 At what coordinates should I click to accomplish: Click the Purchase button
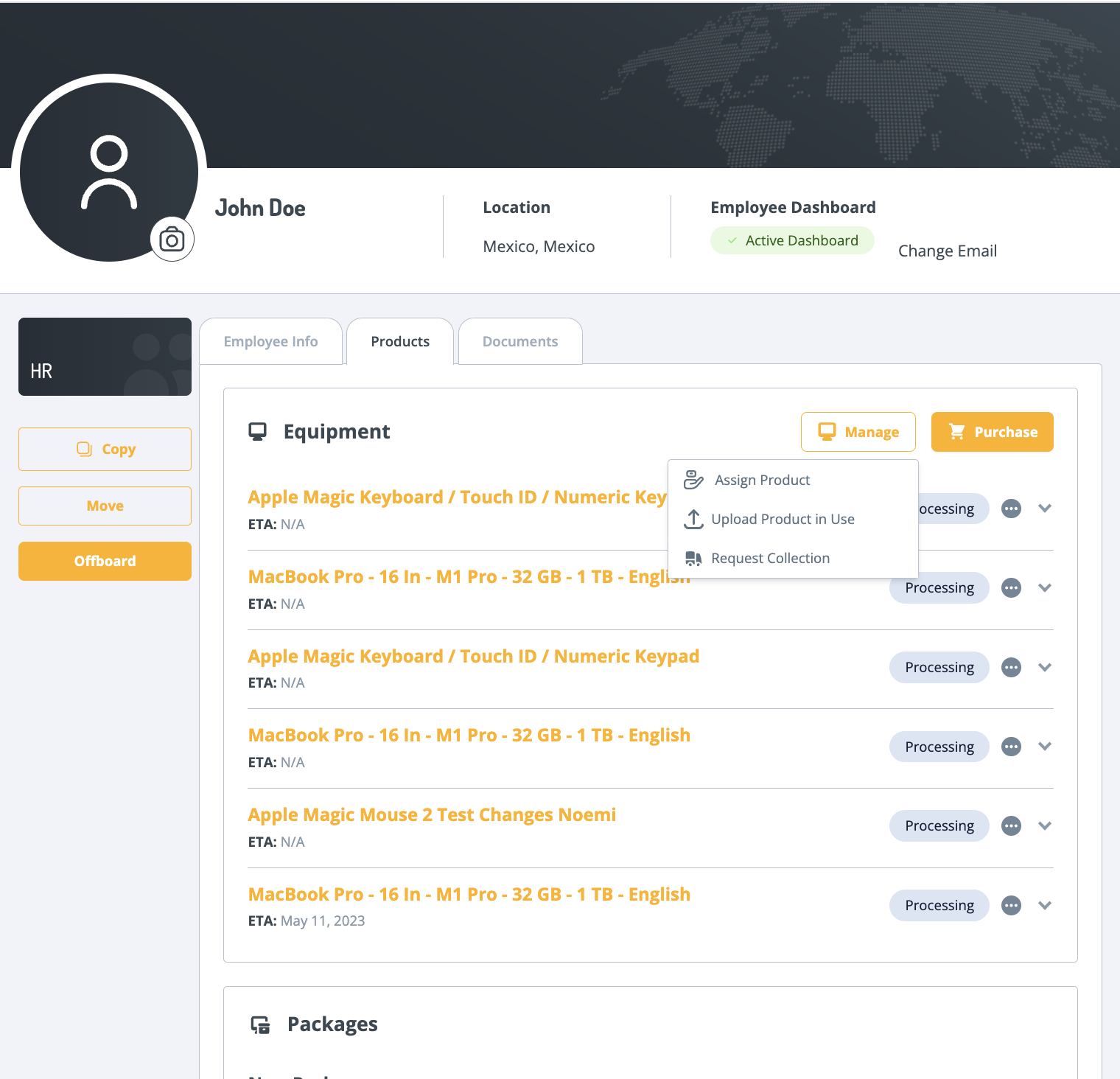point(992,432)
